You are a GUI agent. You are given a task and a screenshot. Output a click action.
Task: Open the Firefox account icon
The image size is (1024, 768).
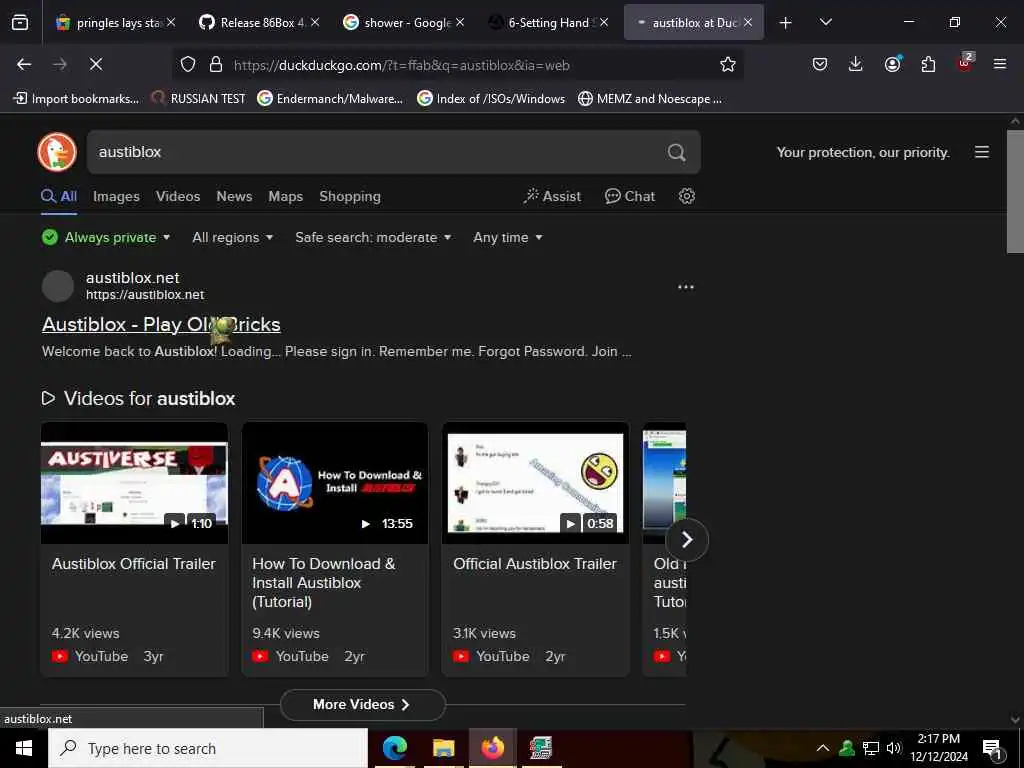click(x=892, y=64)
